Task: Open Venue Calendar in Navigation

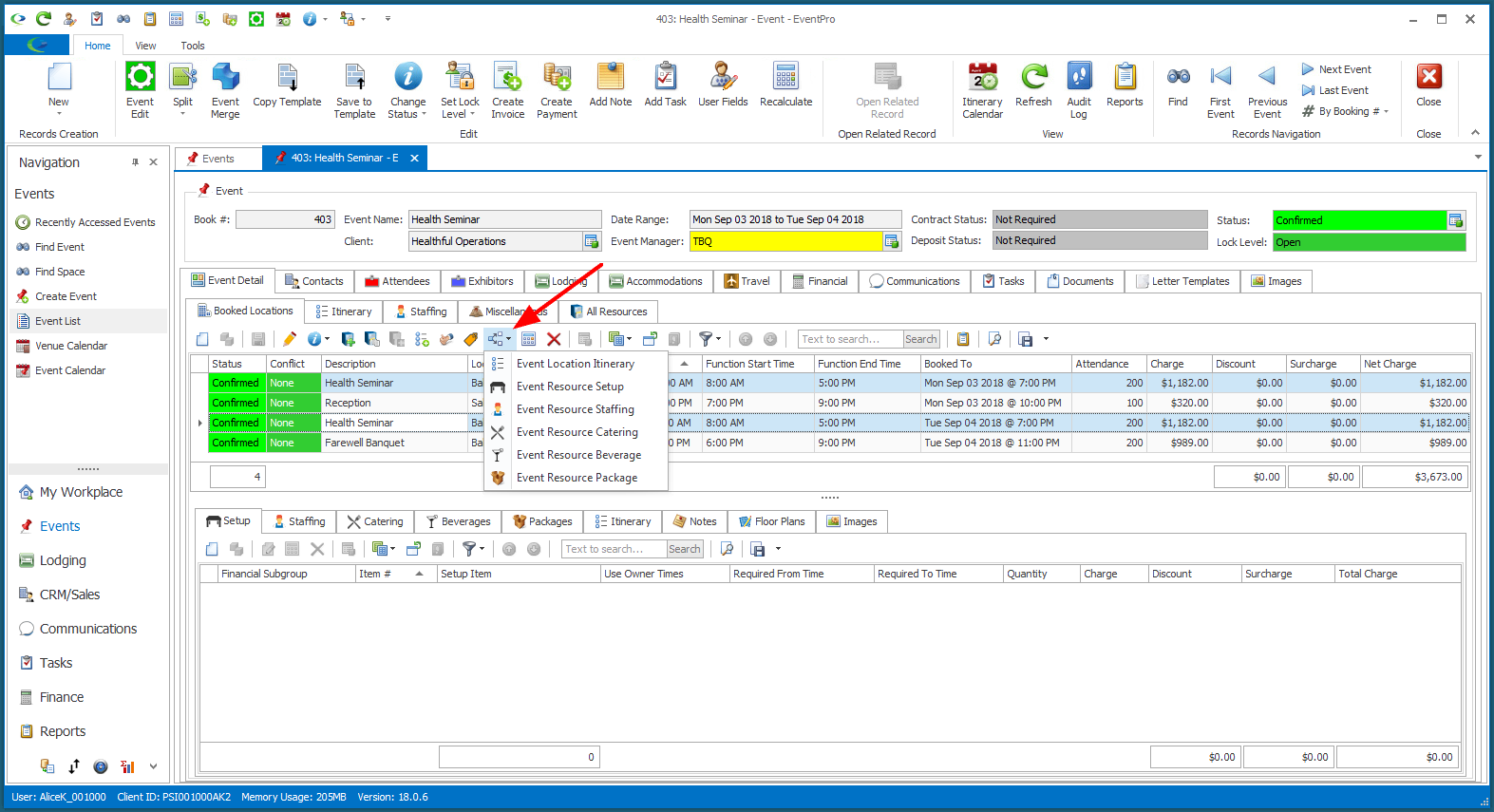Action: [x=71, y=346]
